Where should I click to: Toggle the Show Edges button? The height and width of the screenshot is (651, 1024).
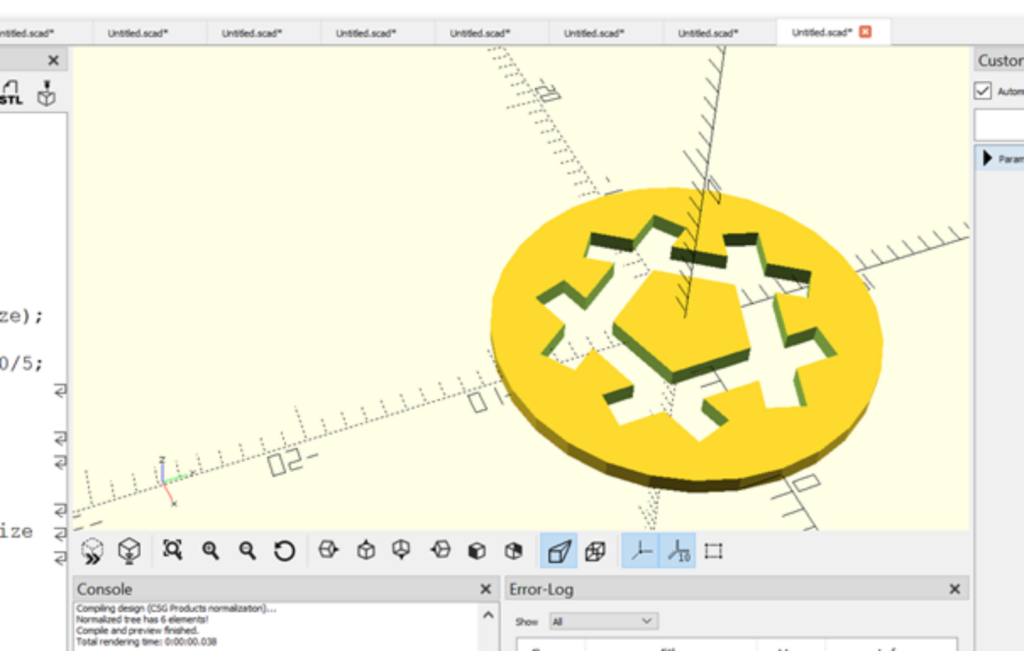[x=713, y=551]
